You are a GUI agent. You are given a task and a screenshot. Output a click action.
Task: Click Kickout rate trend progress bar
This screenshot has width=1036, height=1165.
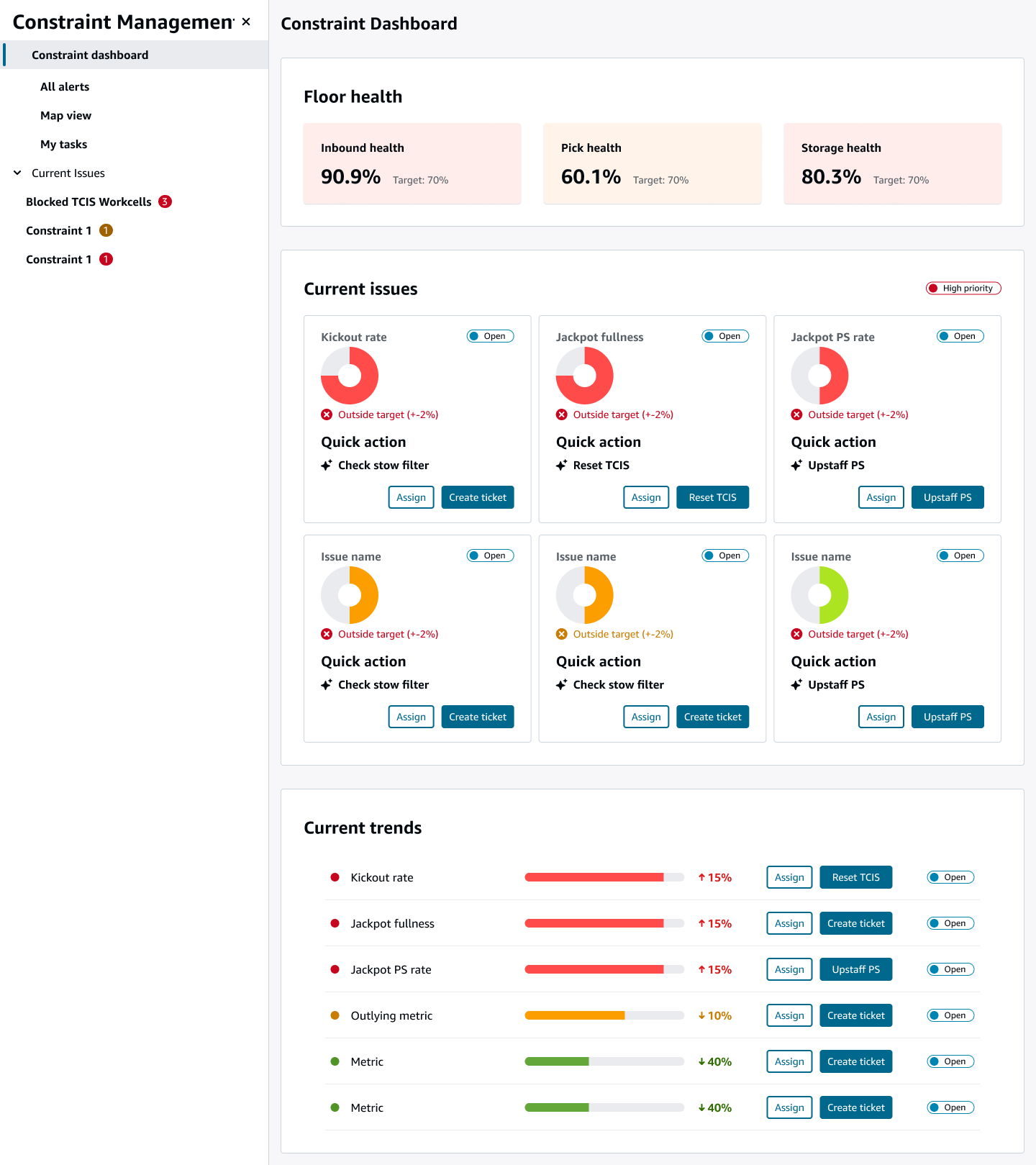(604, 877)
